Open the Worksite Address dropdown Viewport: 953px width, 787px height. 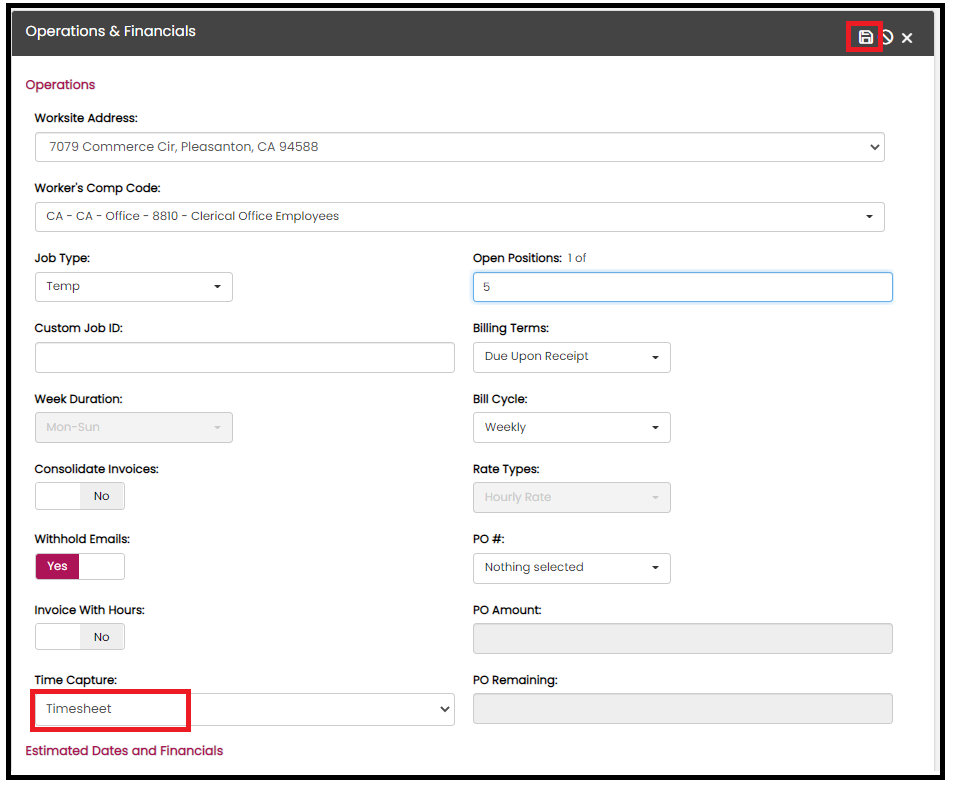pos(459,147)
